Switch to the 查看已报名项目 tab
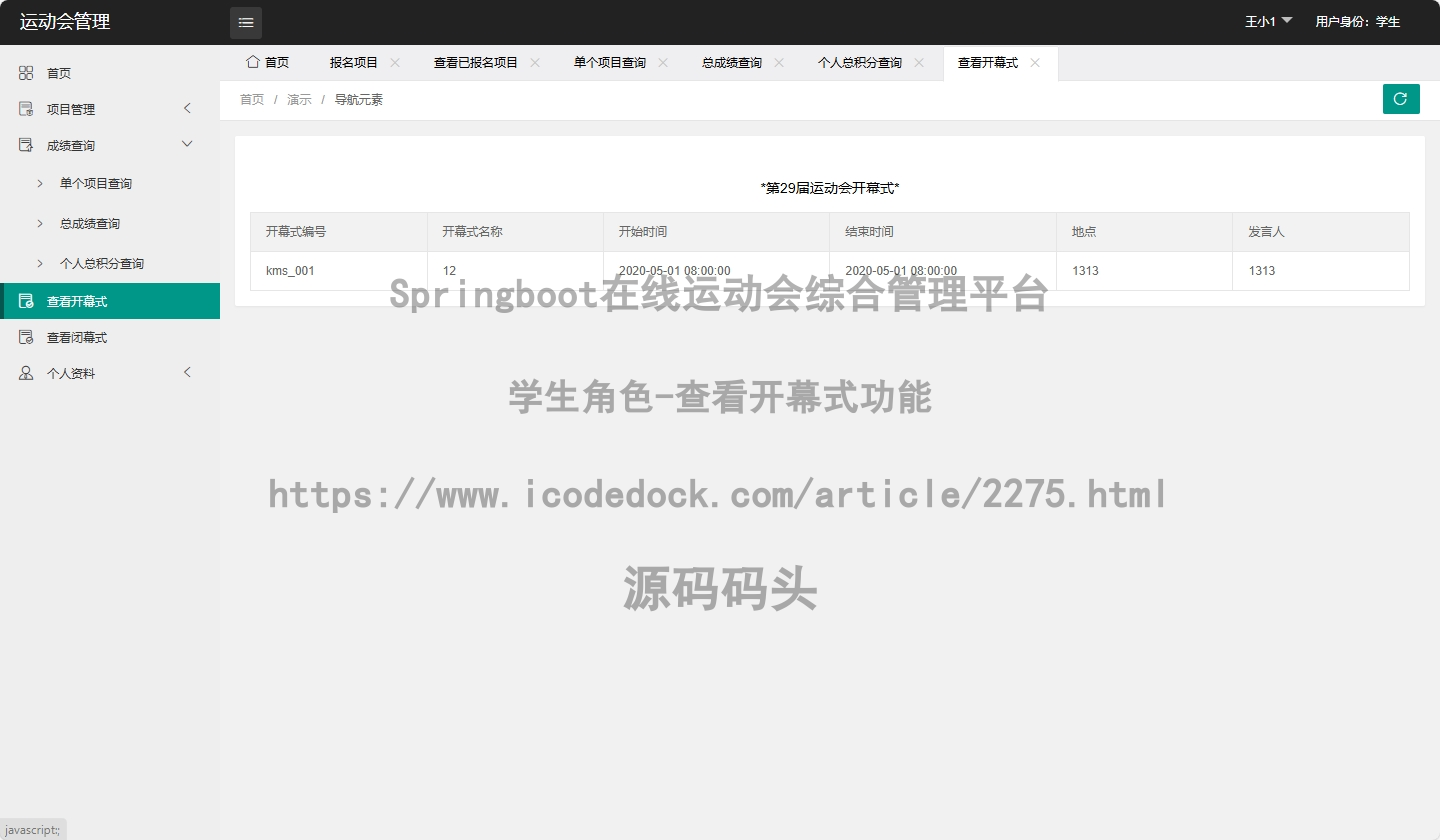The width and height of the screenshot is (1440, 840). pos(476,63)
